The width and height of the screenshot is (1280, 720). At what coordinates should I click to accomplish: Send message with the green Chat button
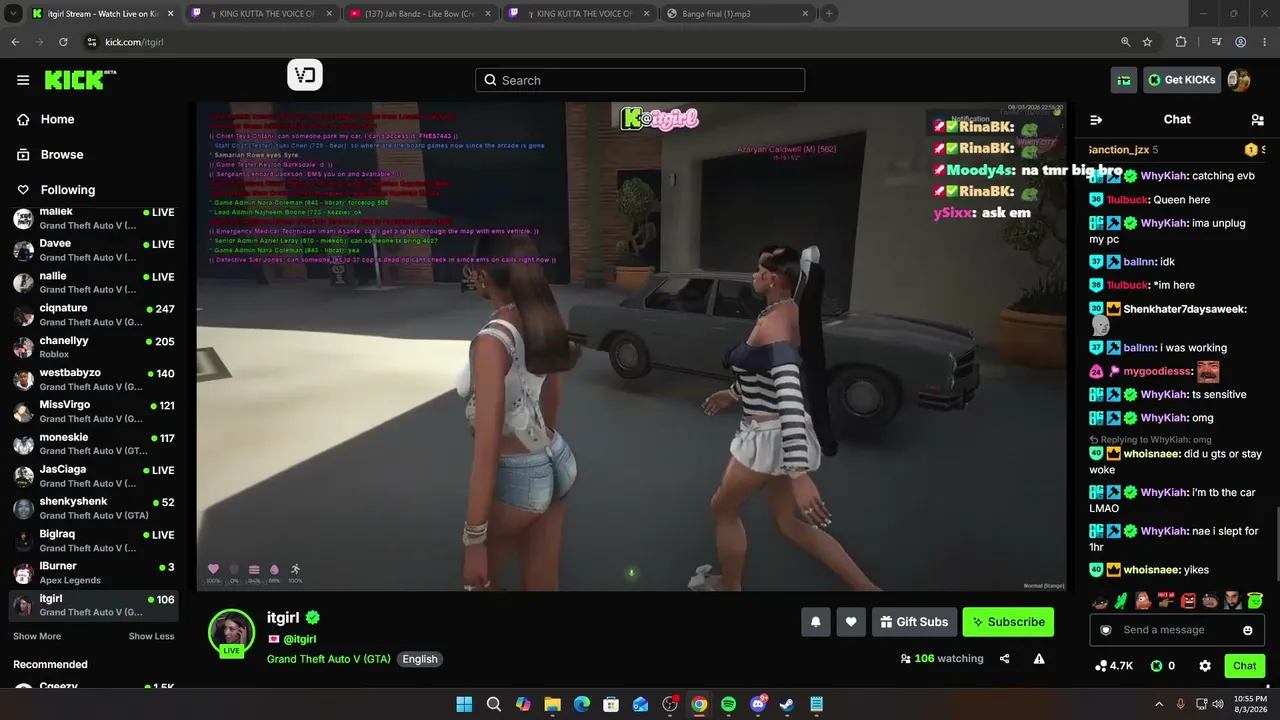pyautogui.click(x=1244, y=665)
